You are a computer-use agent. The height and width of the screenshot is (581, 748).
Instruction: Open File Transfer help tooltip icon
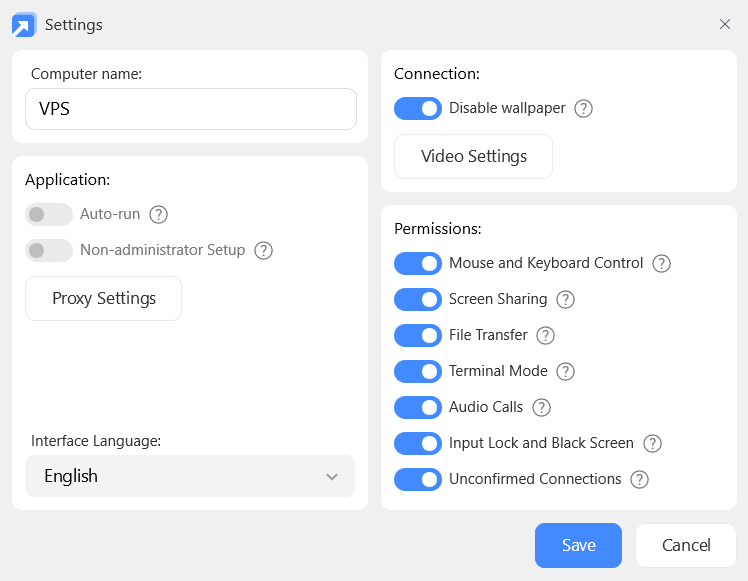[546, 335]
